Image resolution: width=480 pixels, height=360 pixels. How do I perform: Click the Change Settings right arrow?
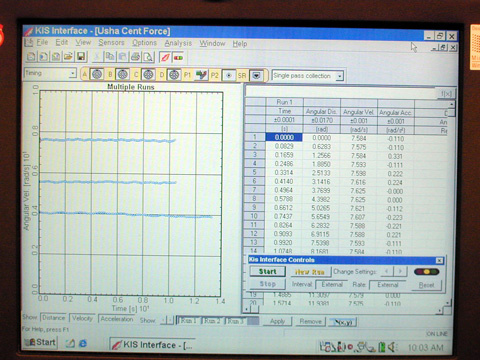[400, 271]
